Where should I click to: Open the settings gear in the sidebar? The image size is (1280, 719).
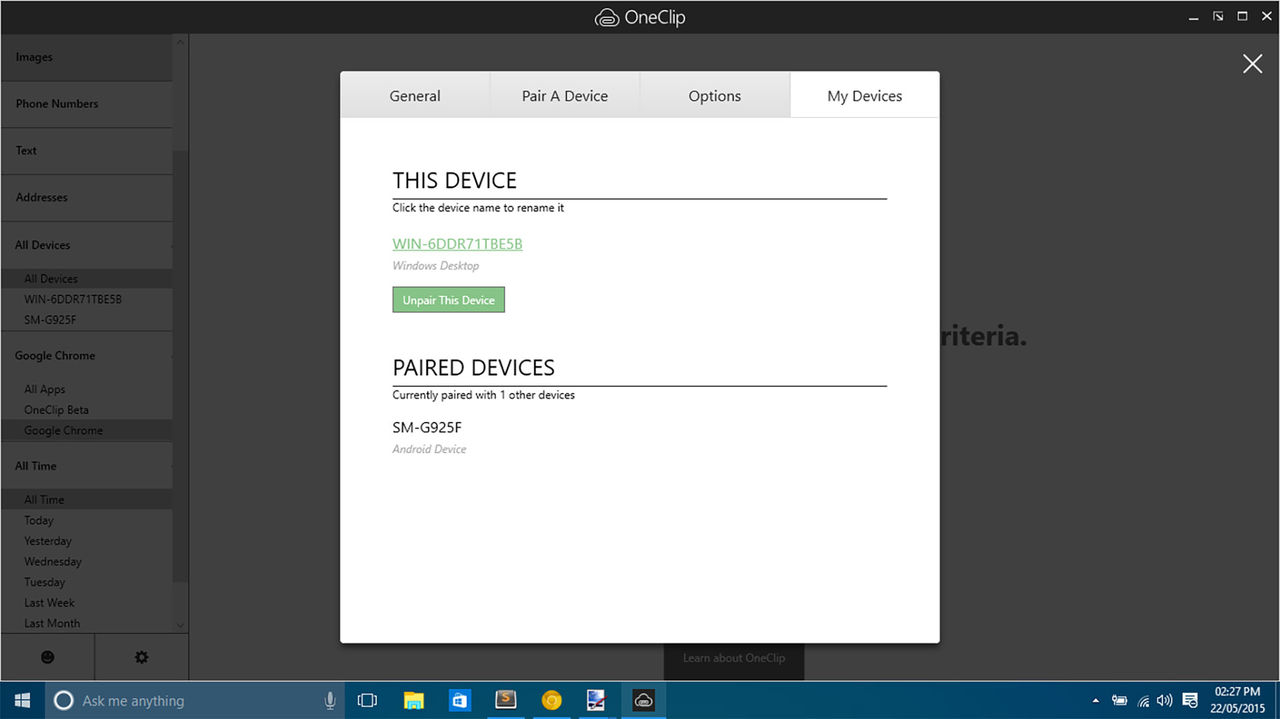[x=141, y=657]
